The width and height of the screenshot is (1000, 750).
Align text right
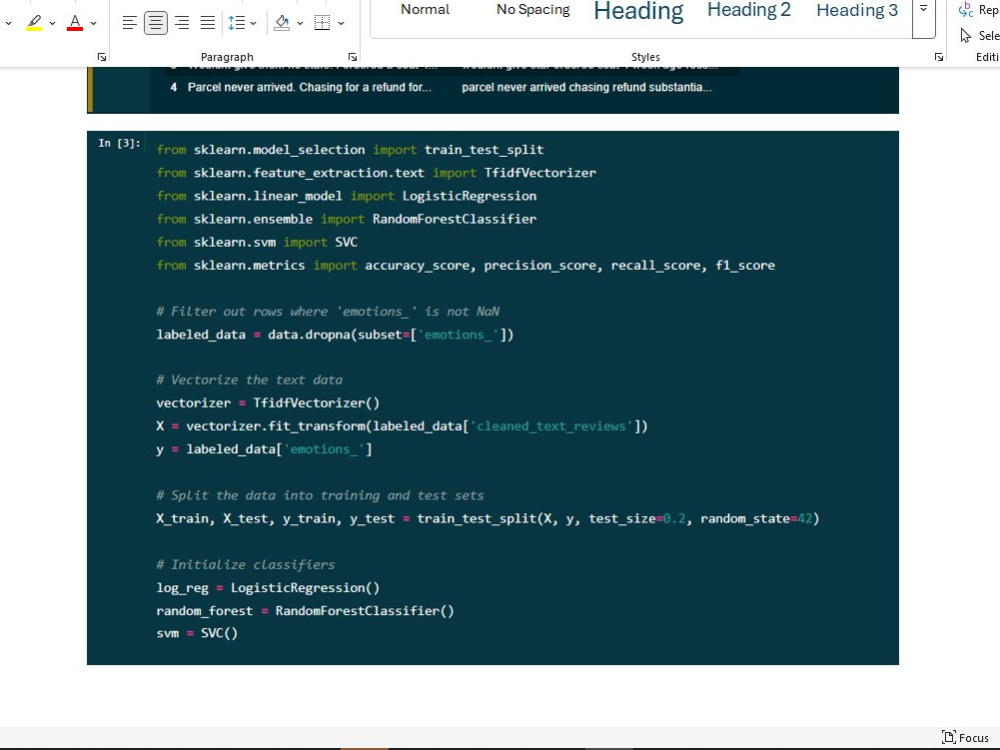coord(182,23)
